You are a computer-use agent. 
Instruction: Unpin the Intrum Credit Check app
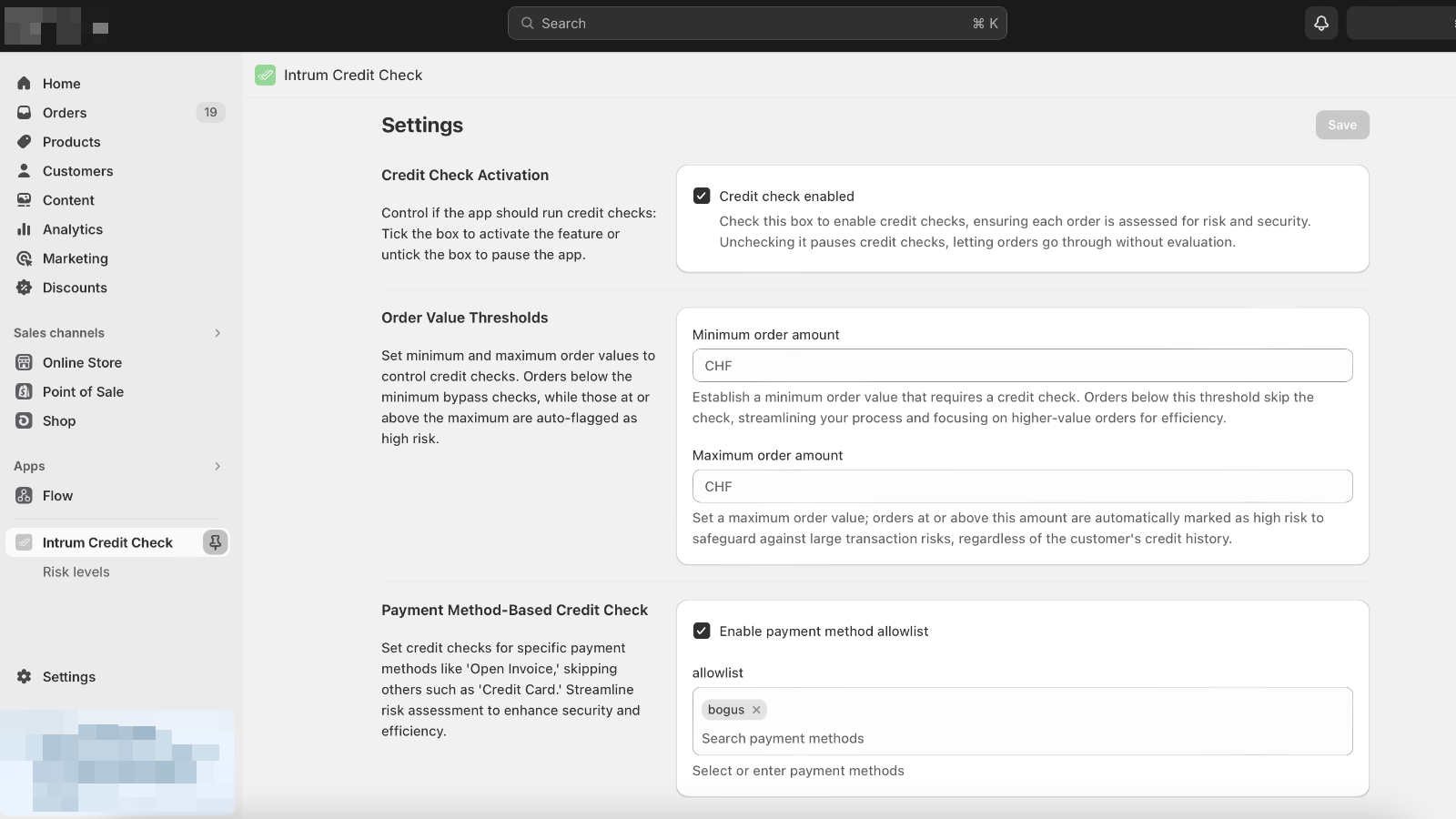215,542
